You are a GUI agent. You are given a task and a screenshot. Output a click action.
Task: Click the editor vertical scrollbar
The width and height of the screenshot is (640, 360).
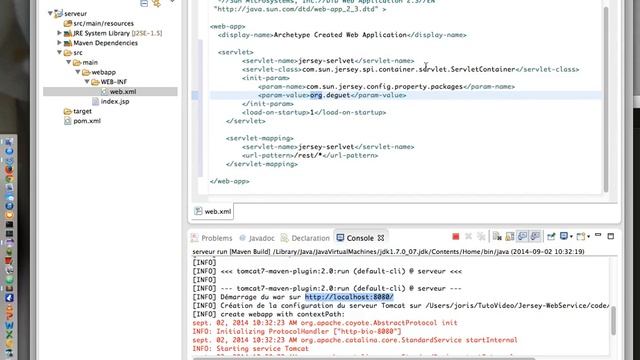[x=606, y=100]
